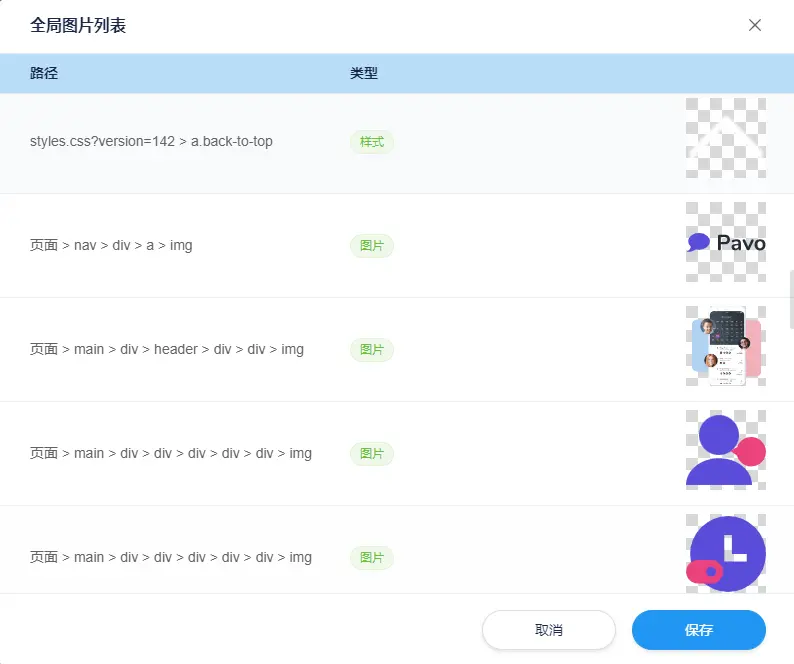Click the 图片 tag in the nav logo row
This screenshot has height=664, width=794.
[372, 246]
